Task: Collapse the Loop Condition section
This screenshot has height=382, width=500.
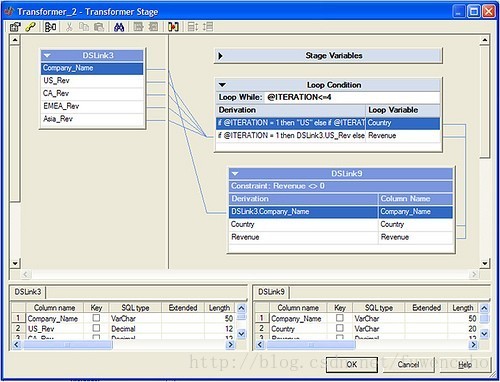Action: (222, 85)
